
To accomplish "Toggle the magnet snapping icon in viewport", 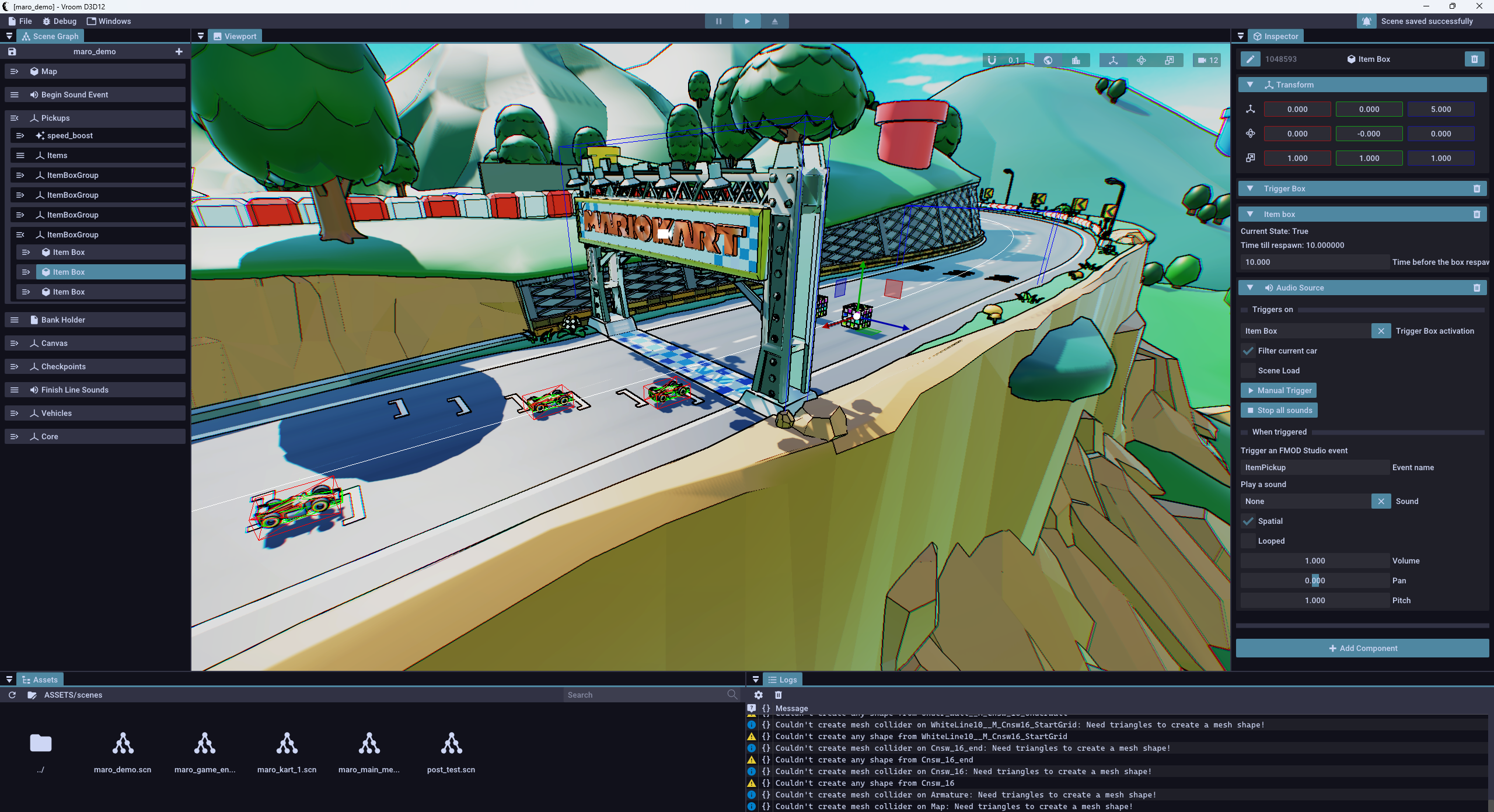I will point(992,60).
